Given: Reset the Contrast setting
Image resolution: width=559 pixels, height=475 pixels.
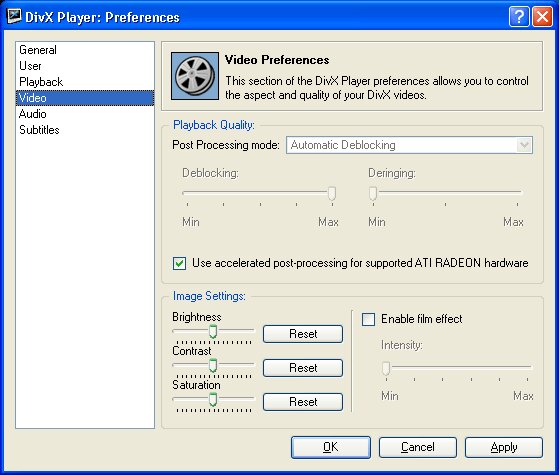Looking at the screenshot, I should 303,368.
